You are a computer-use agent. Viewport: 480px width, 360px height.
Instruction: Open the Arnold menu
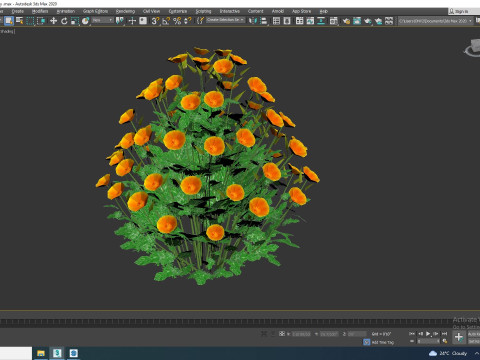click(278, 11)
